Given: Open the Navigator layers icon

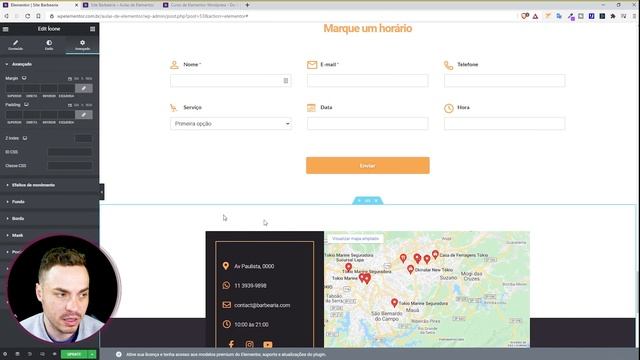Looking at the screenshot, I should pyautogui.click(x=17, y=354).
